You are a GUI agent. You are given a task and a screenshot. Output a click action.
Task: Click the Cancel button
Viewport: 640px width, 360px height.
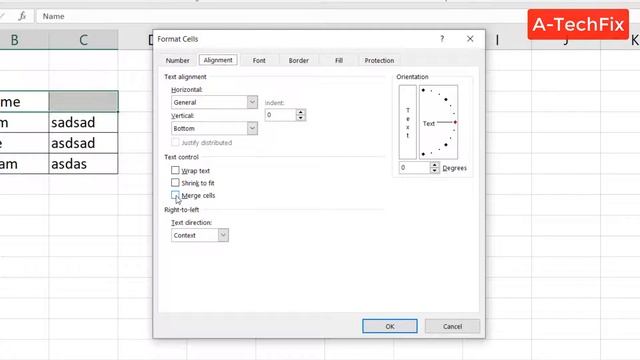point(452,326)
